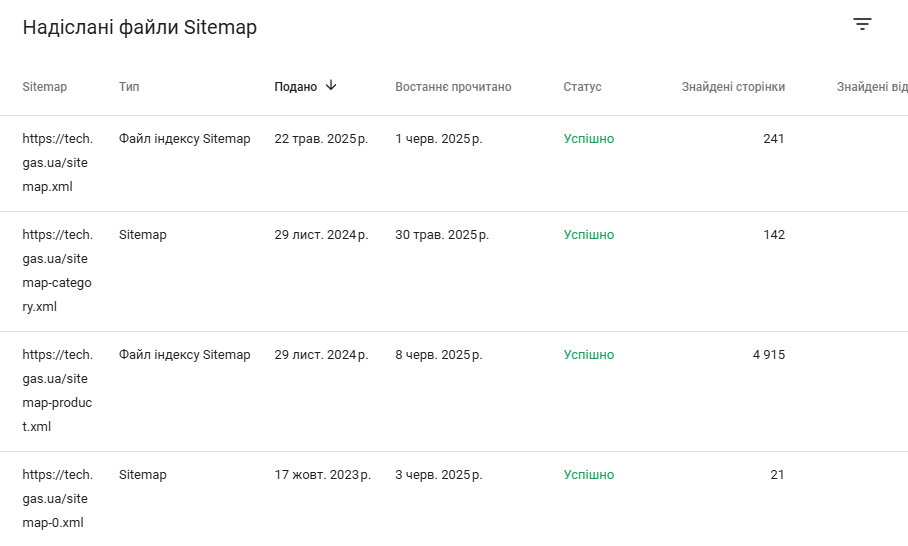Click the 241 discovered pages value
The image size is (908, 546).
(774, 139)
